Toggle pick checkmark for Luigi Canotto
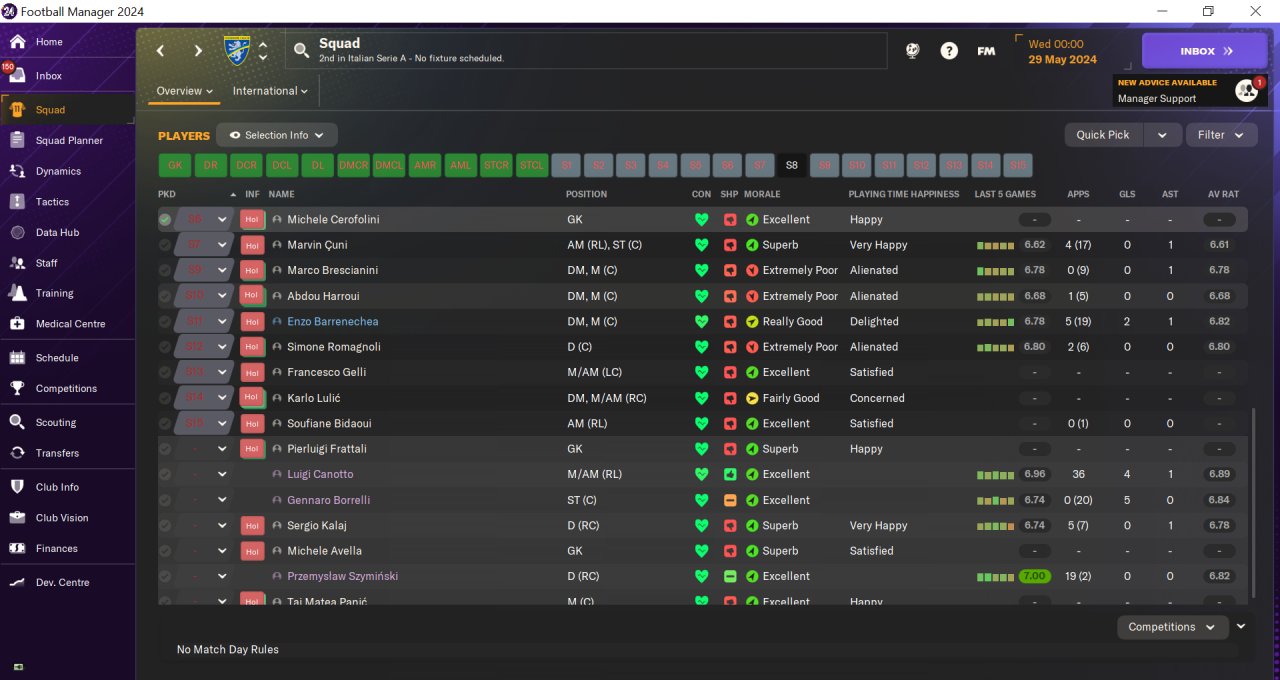 165,475
